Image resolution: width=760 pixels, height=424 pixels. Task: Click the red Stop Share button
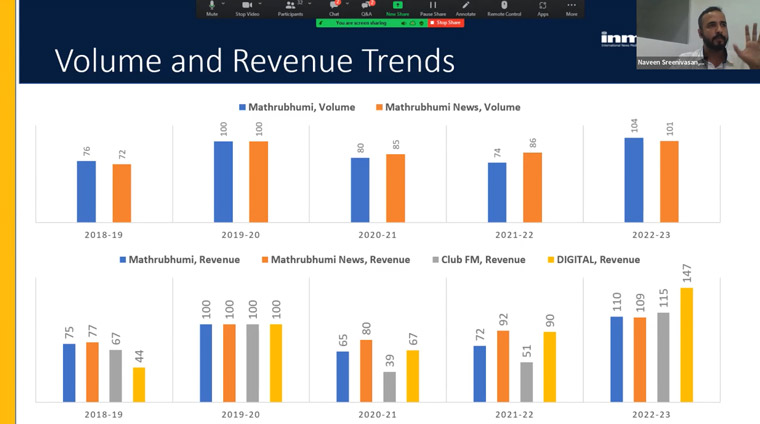pos(446,23)
